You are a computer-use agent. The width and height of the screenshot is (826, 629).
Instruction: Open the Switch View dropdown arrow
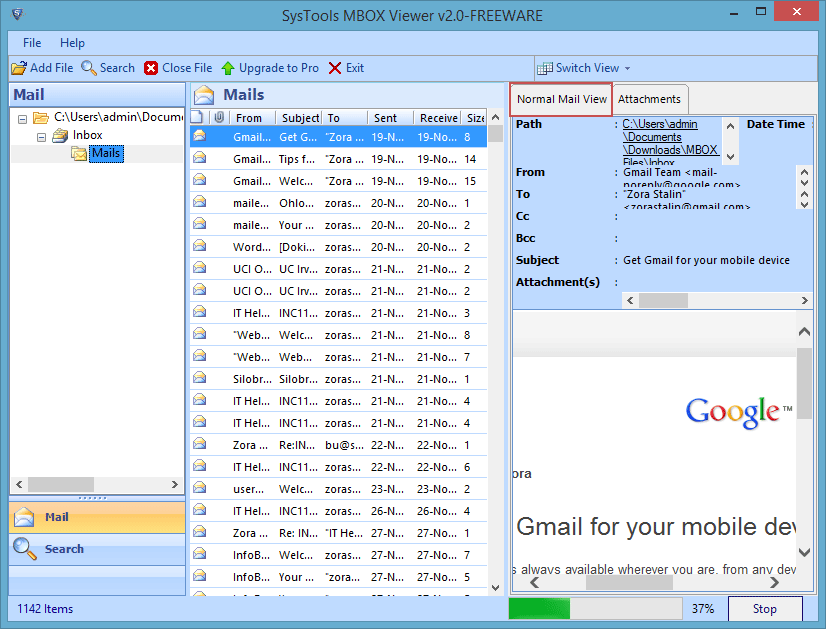(x=627, y=68)
